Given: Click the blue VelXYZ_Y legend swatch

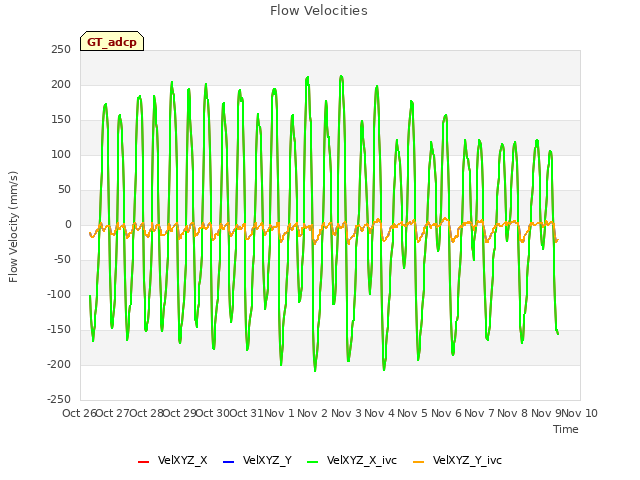Looking at the screenshot, I should [229, 462].
